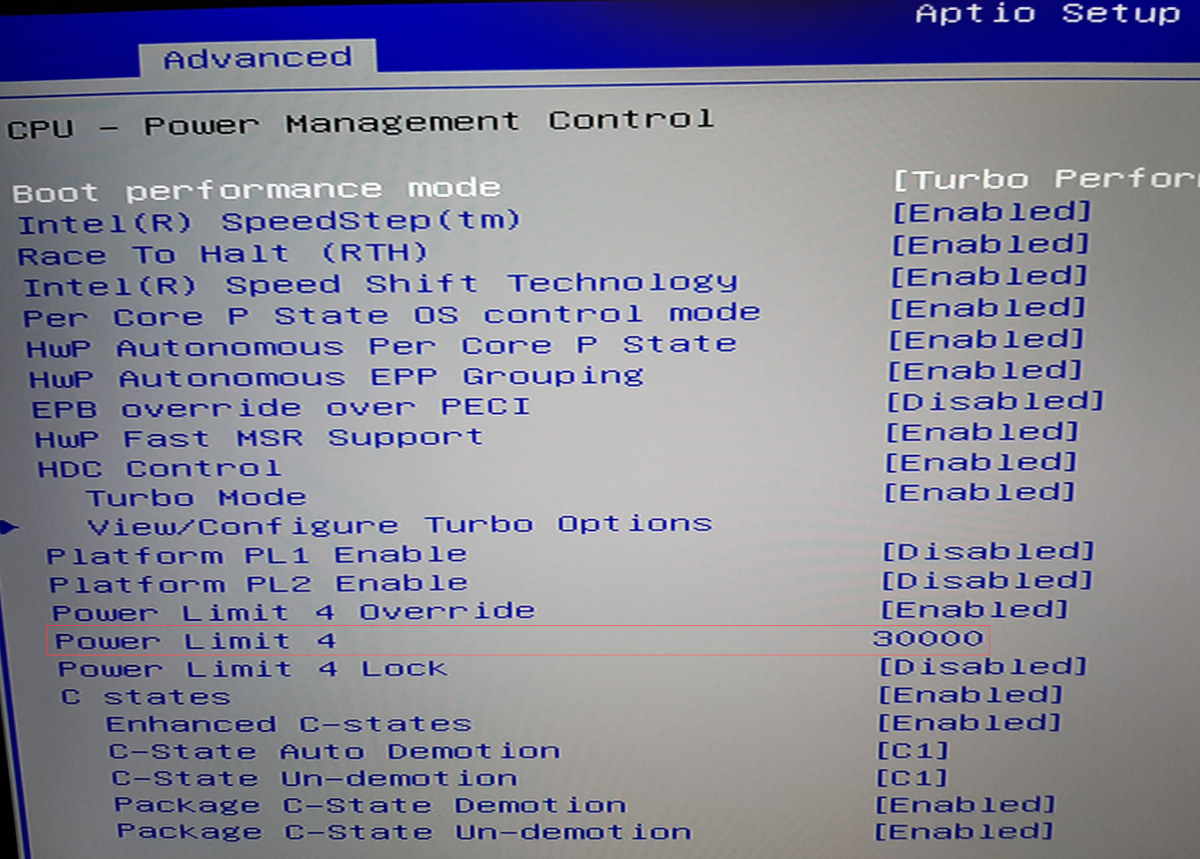
Task: Select Boot performance mode setting
Action: pos(256,189)
